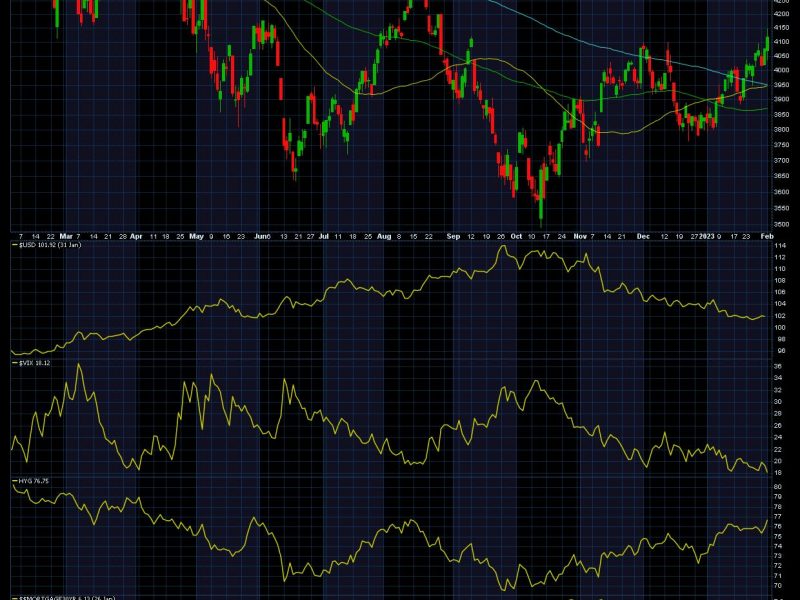Viewport: 800px width, 600px height.
Task: Select the Sep label on date axis
Action: click(453, 236)
